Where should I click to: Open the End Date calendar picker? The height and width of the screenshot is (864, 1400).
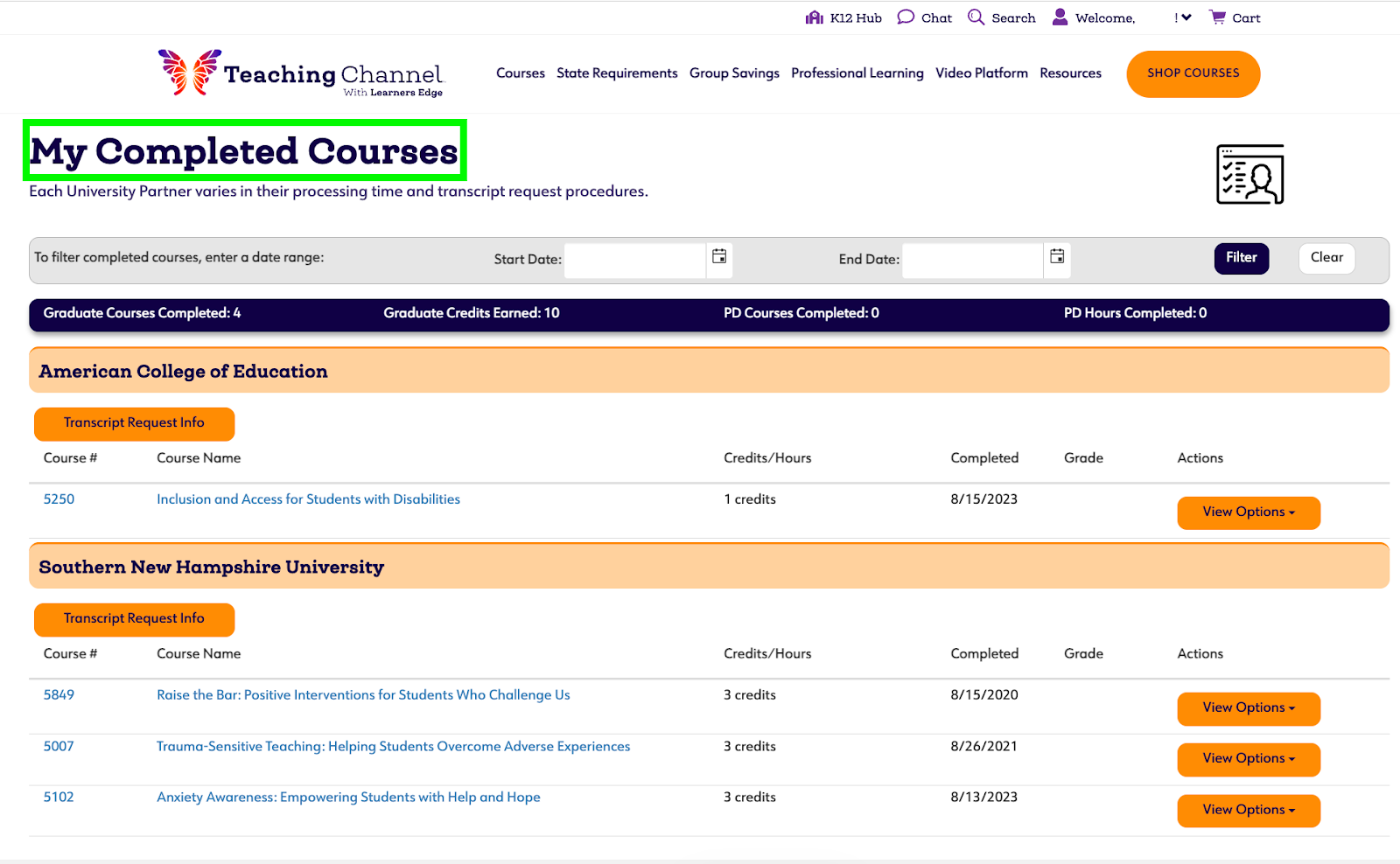1057,257
